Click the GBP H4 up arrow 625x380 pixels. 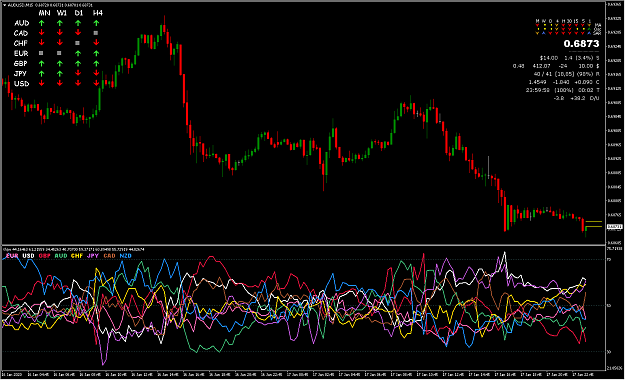[x=96, y=63]
